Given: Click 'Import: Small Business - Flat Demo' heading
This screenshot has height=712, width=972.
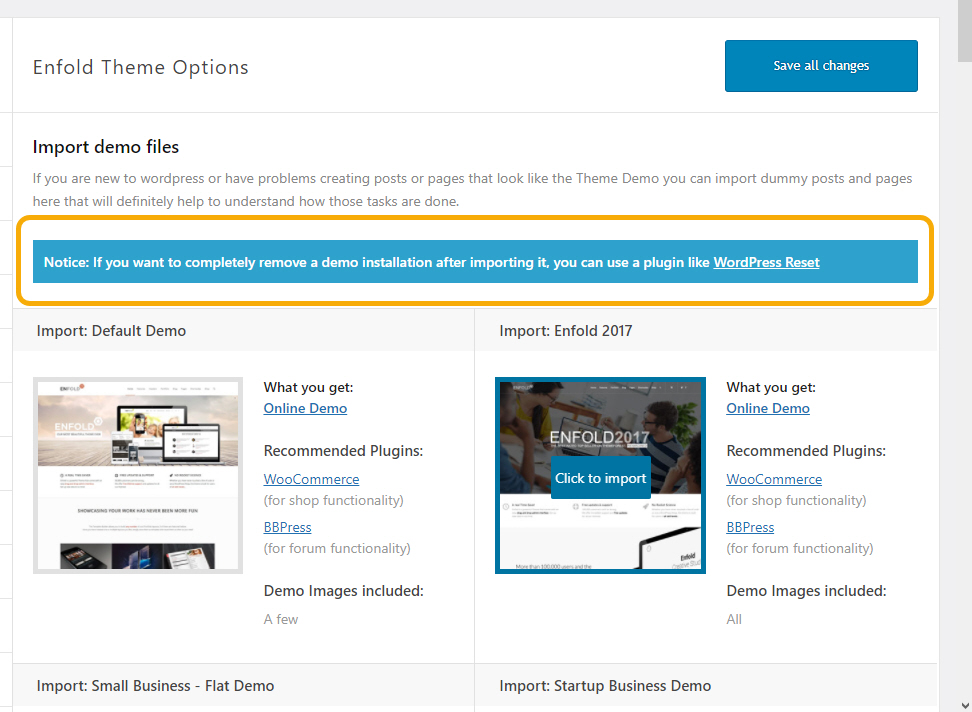Looking at the screenshot, I should click(x=155, y=686).
